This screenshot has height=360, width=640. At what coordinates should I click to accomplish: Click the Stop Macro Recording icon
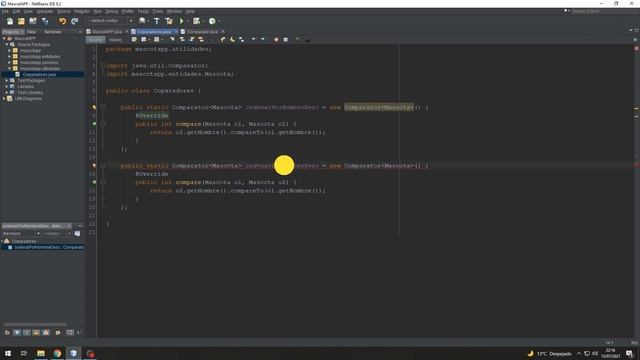286,40
